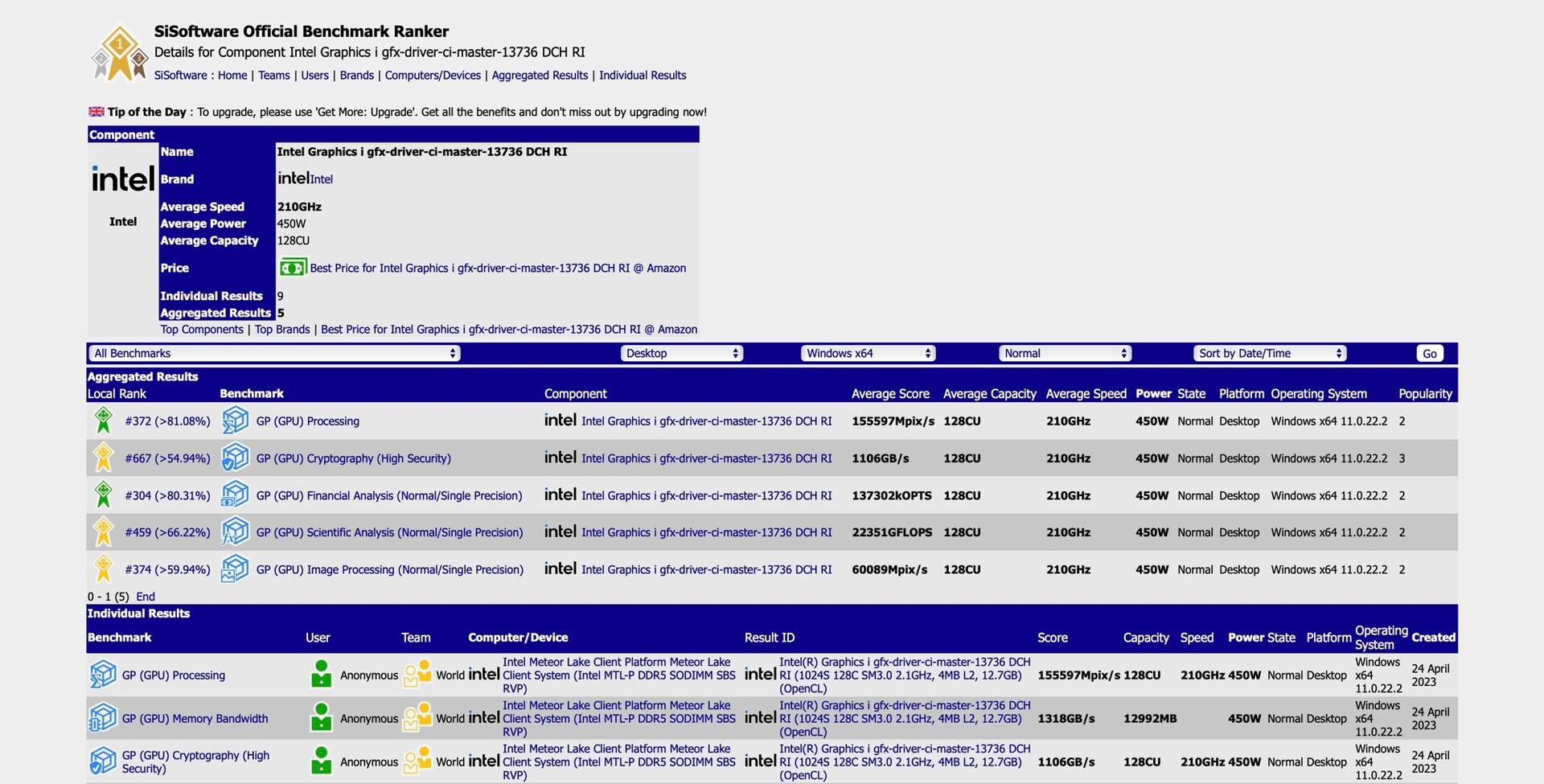Click the World team icon in GP Processing individual row
This screenshot has width=1544, height=784.
point(417,675)
